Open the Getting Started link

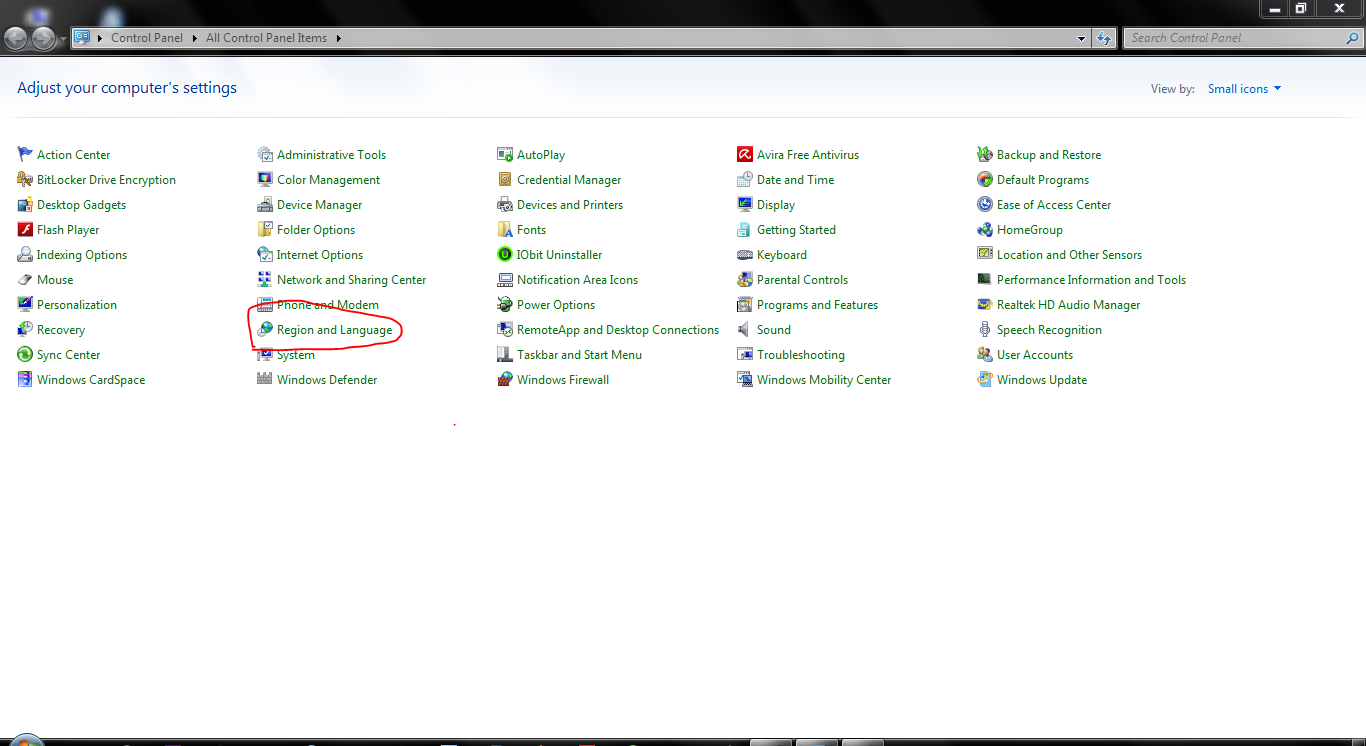796,229
